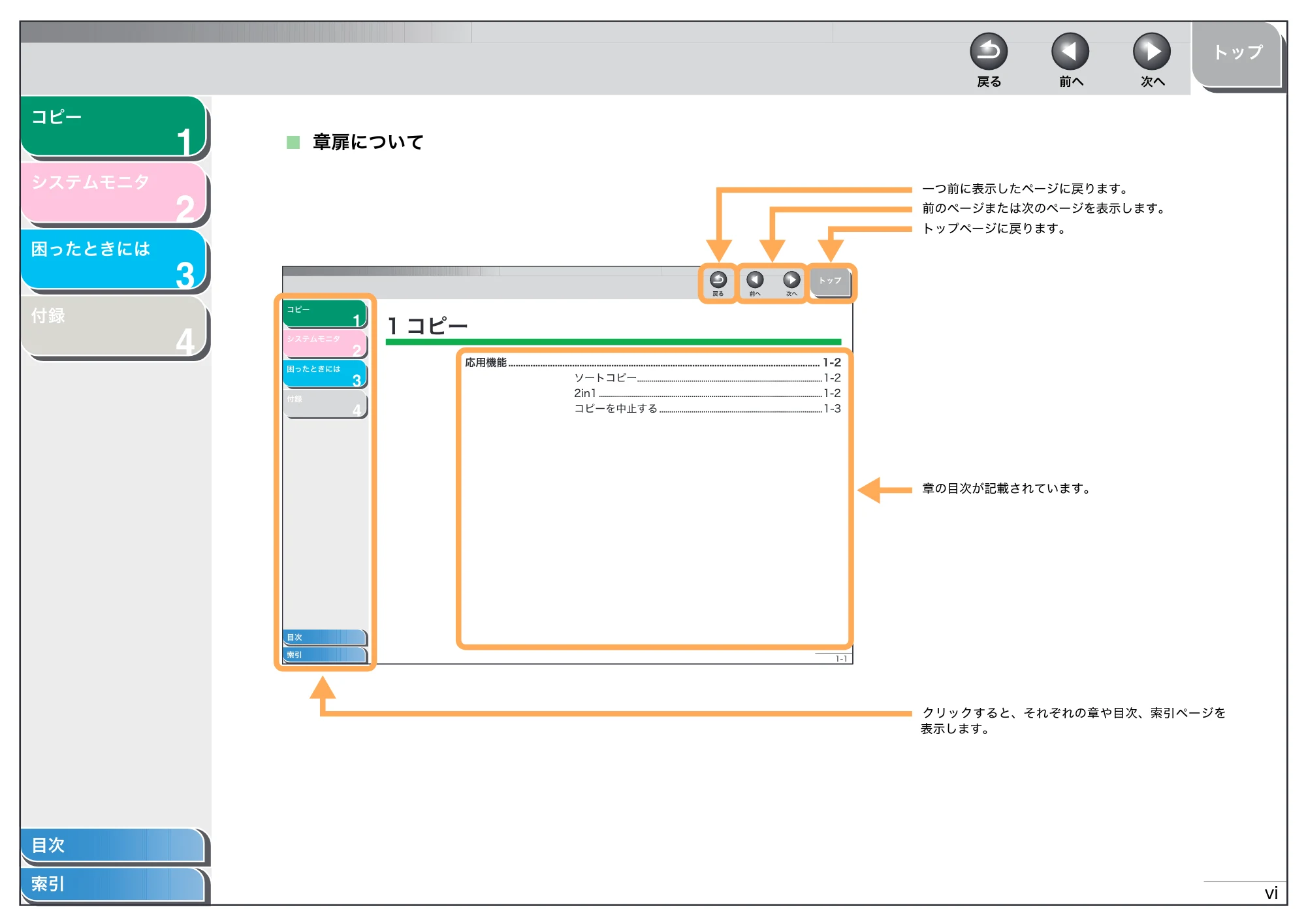The width and height of the screenshot is (1306, 924).
Task: Click the 1-1 page number in the illustration
Action: (x=841, y=659)
